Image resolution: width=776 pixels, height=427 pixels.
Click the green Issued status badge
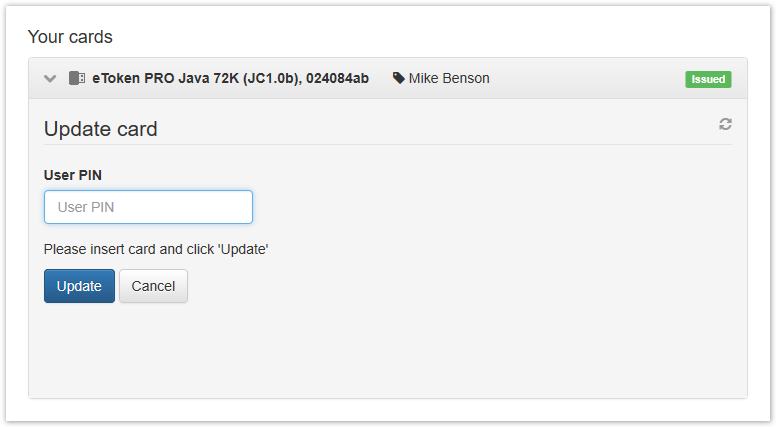707,79
